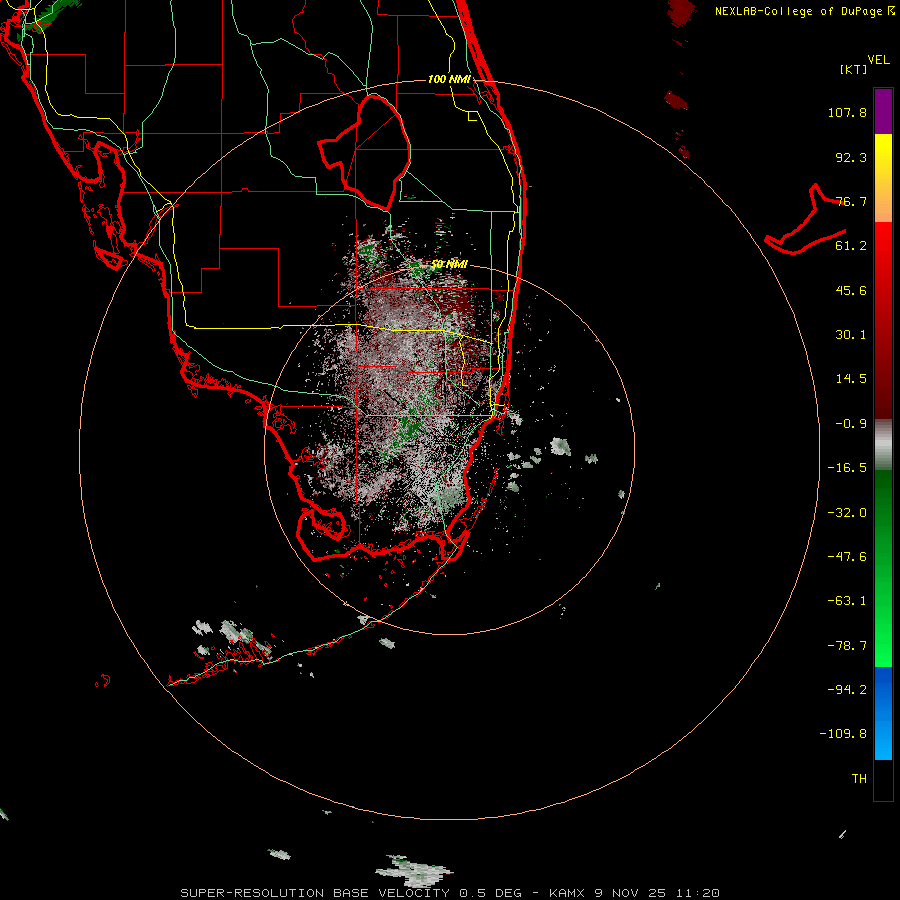Click the 61.2 value on the velocity scale
This screenshot has height=900, width=900.
pyautogui.click(x=851, y=246)
